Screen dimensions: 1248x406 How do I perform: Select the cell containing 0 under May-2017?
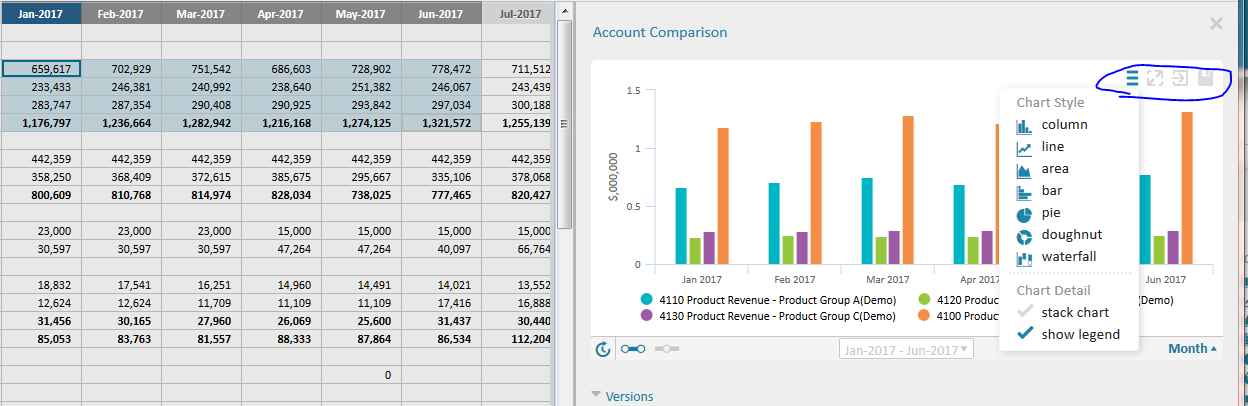point(361,375)
